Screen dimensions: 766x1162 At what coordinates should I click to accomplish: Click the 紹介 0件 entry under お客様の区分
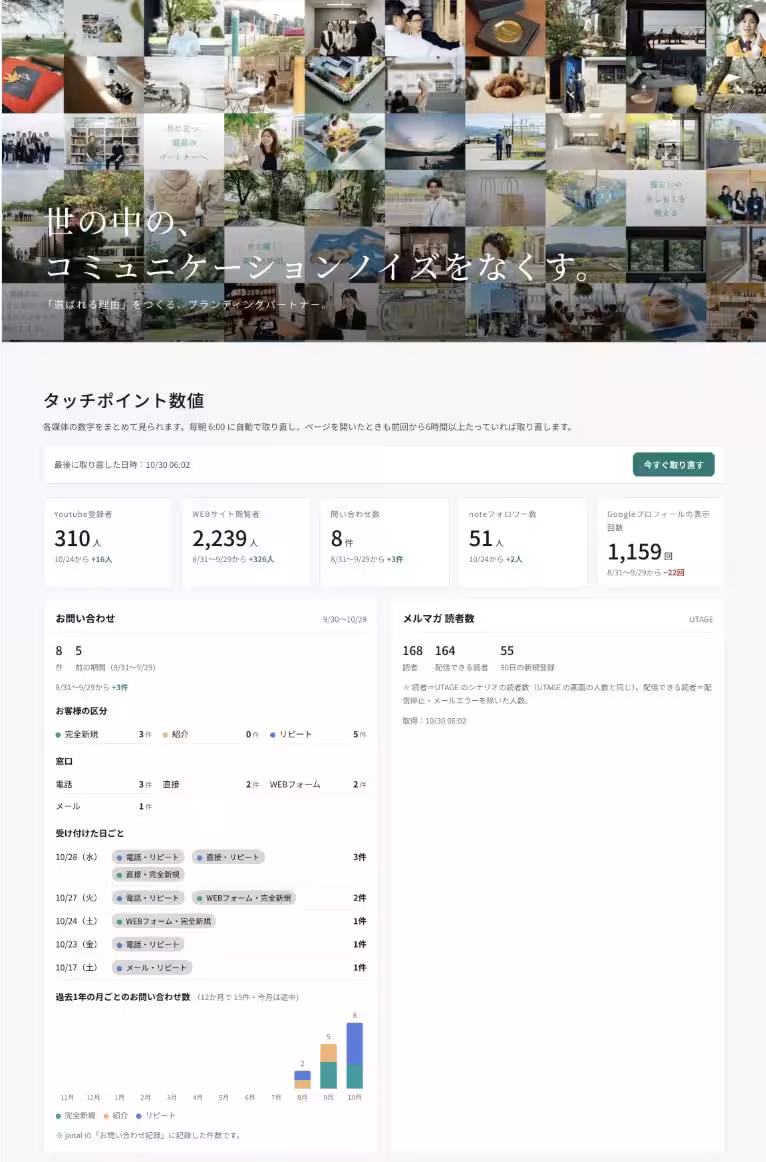point(210,734)
